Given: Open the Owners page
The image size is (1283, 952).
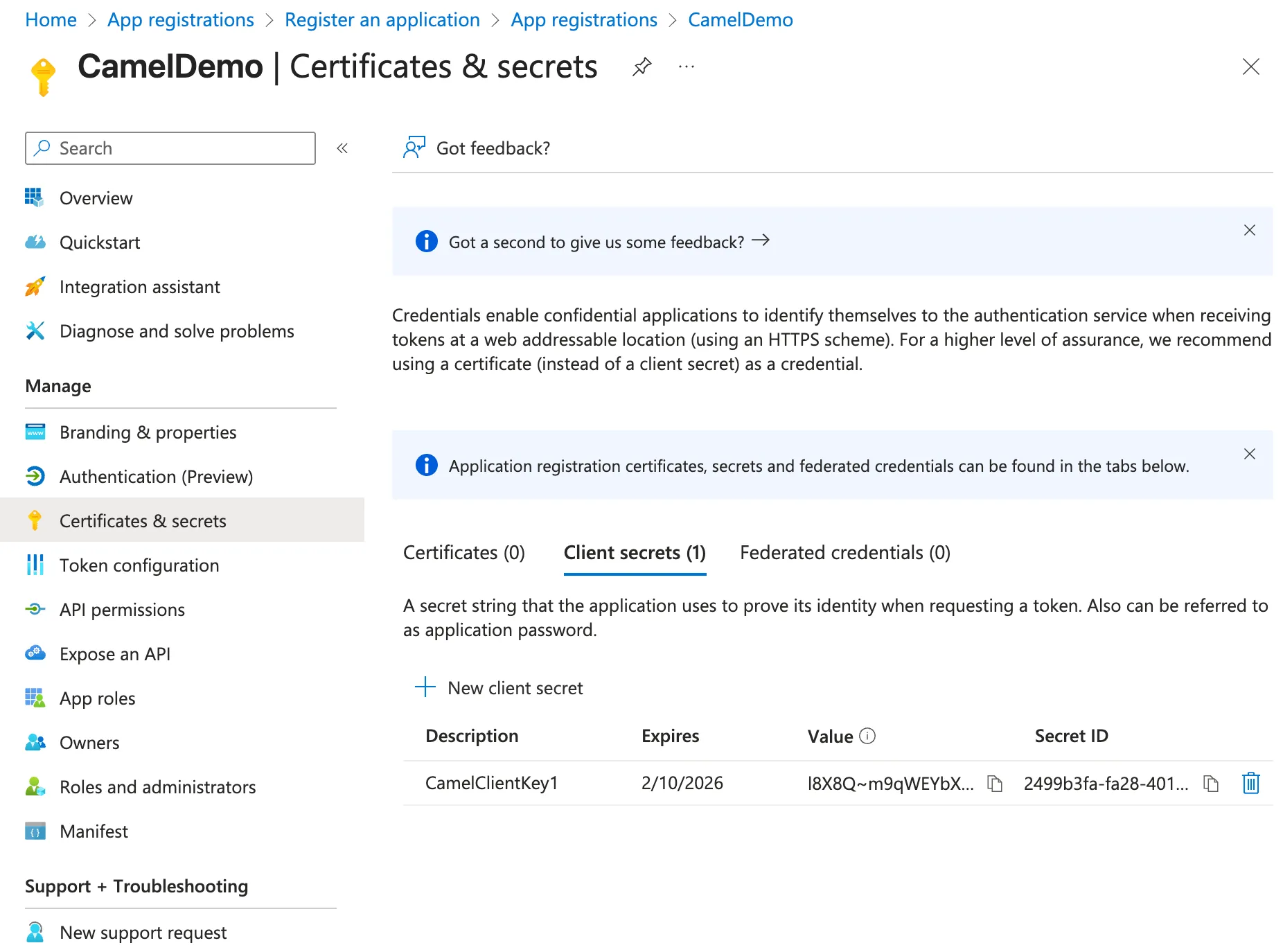Looking at the screenshot, I should point(89,743).
